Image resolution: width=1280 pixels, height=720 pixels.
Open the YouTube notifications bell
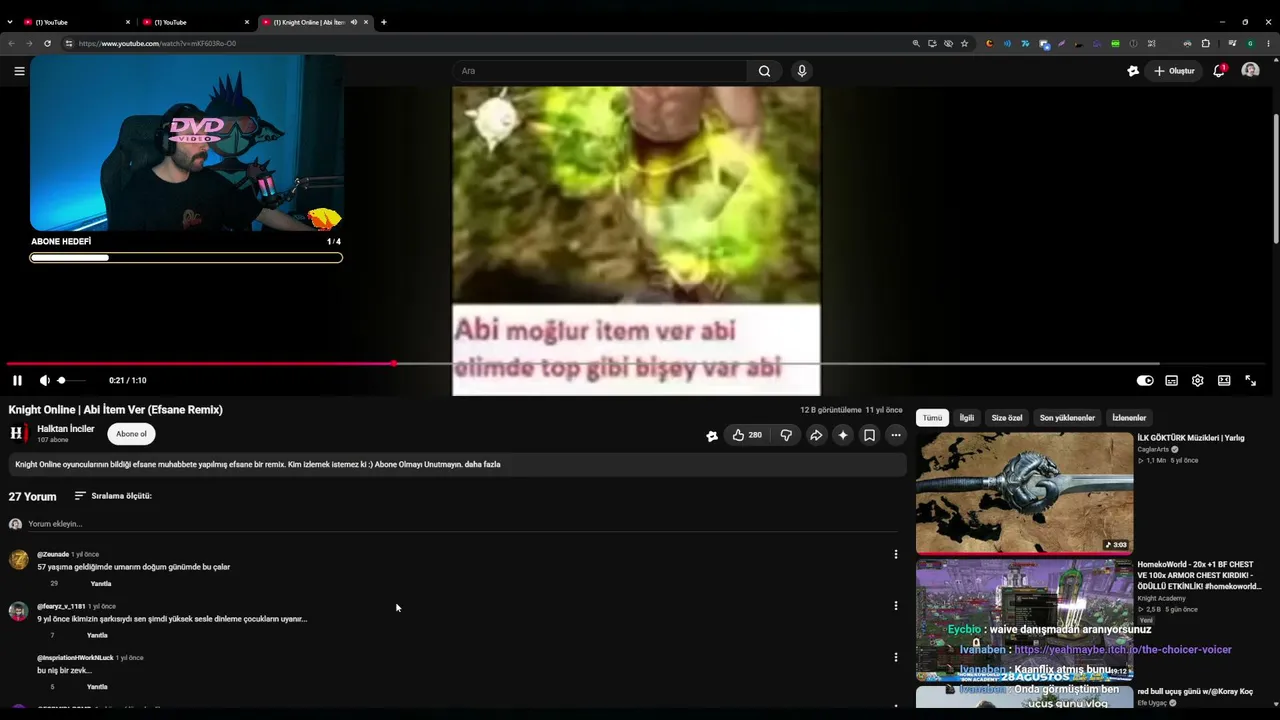(x=1219, y=71)
